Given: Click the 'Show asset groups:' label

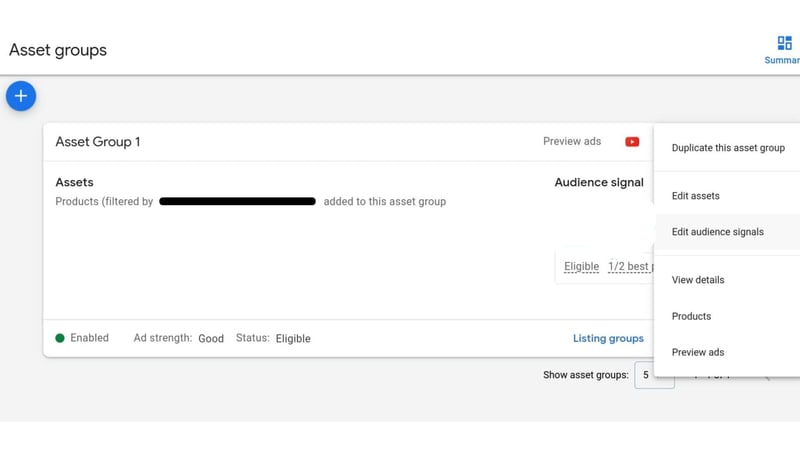Looking at the screenshot, I should pos(586,375).
